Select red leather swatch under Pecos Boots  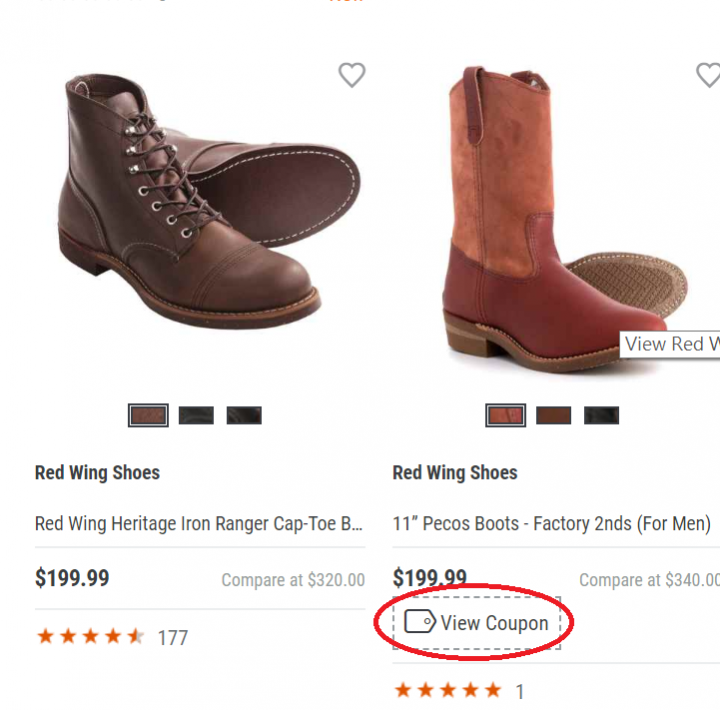point(506,415)
